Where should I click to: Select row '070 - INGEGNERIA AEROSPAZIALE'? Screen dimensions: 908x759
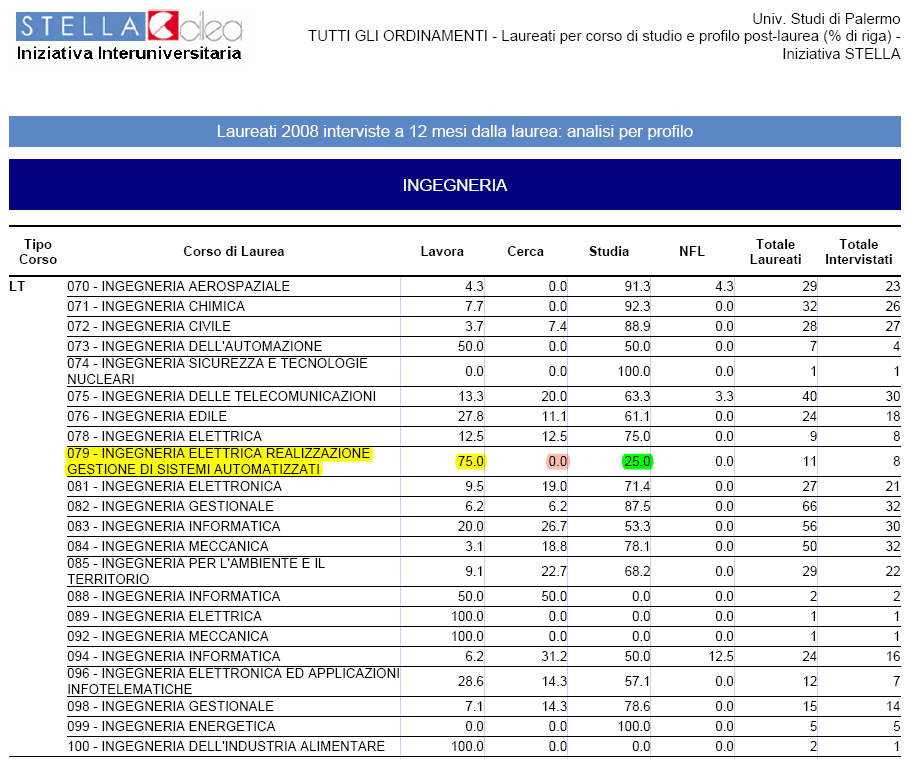(x=484, y=286)
